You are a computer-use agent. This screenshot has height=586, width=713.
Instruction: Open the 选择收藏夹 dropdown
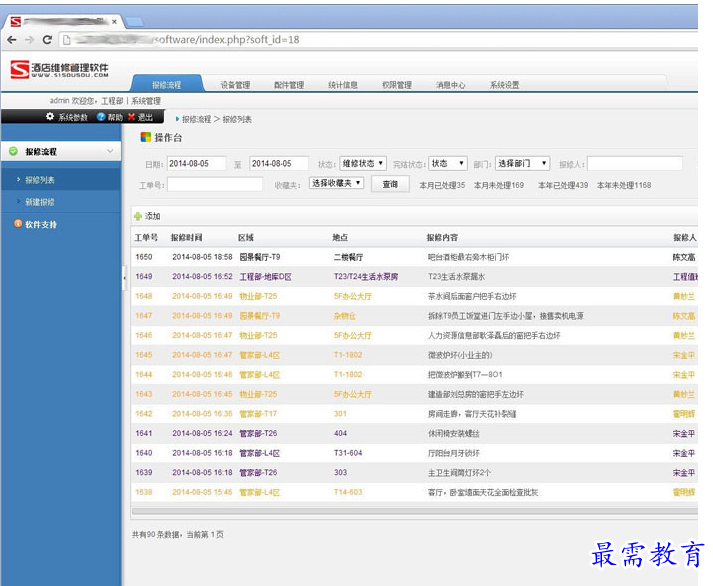coord(336,183)
